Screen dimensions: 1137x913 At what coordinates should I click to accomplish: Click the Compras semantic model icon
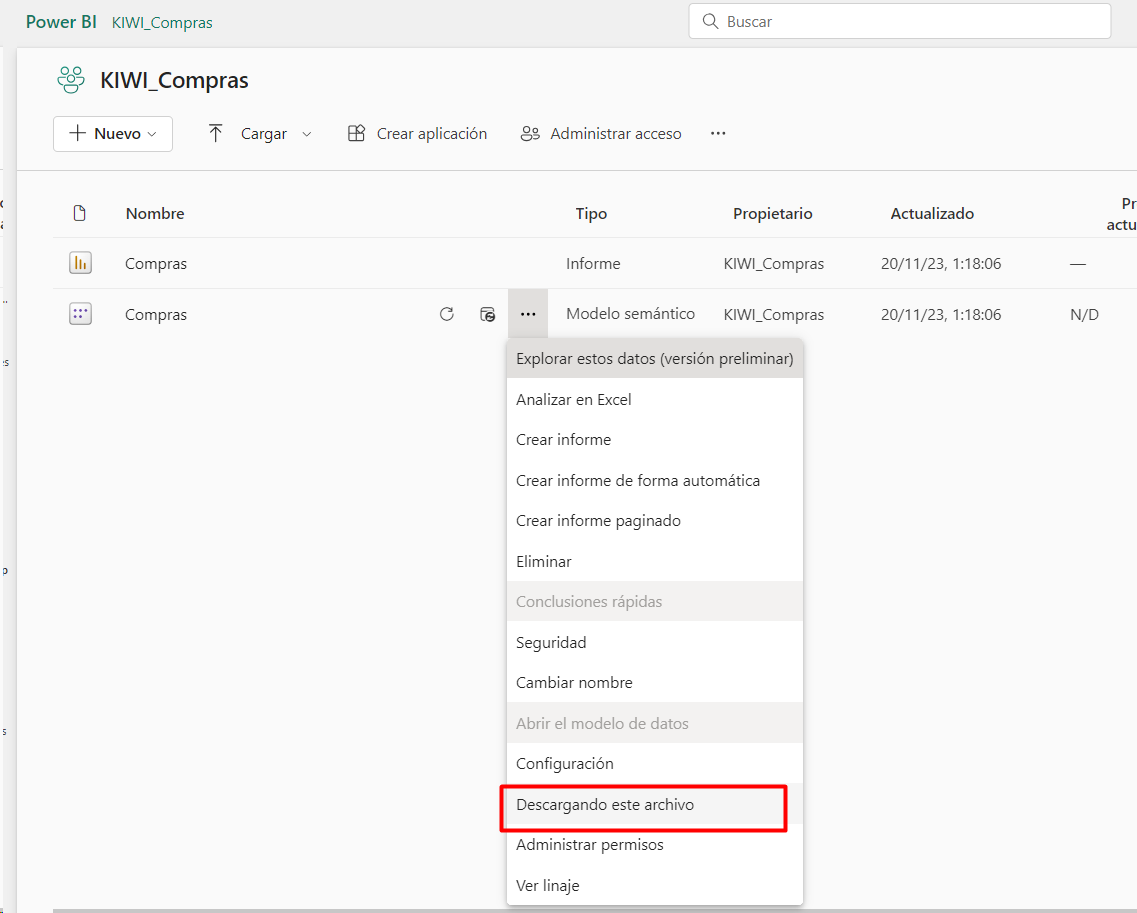[x=80, y=314]
